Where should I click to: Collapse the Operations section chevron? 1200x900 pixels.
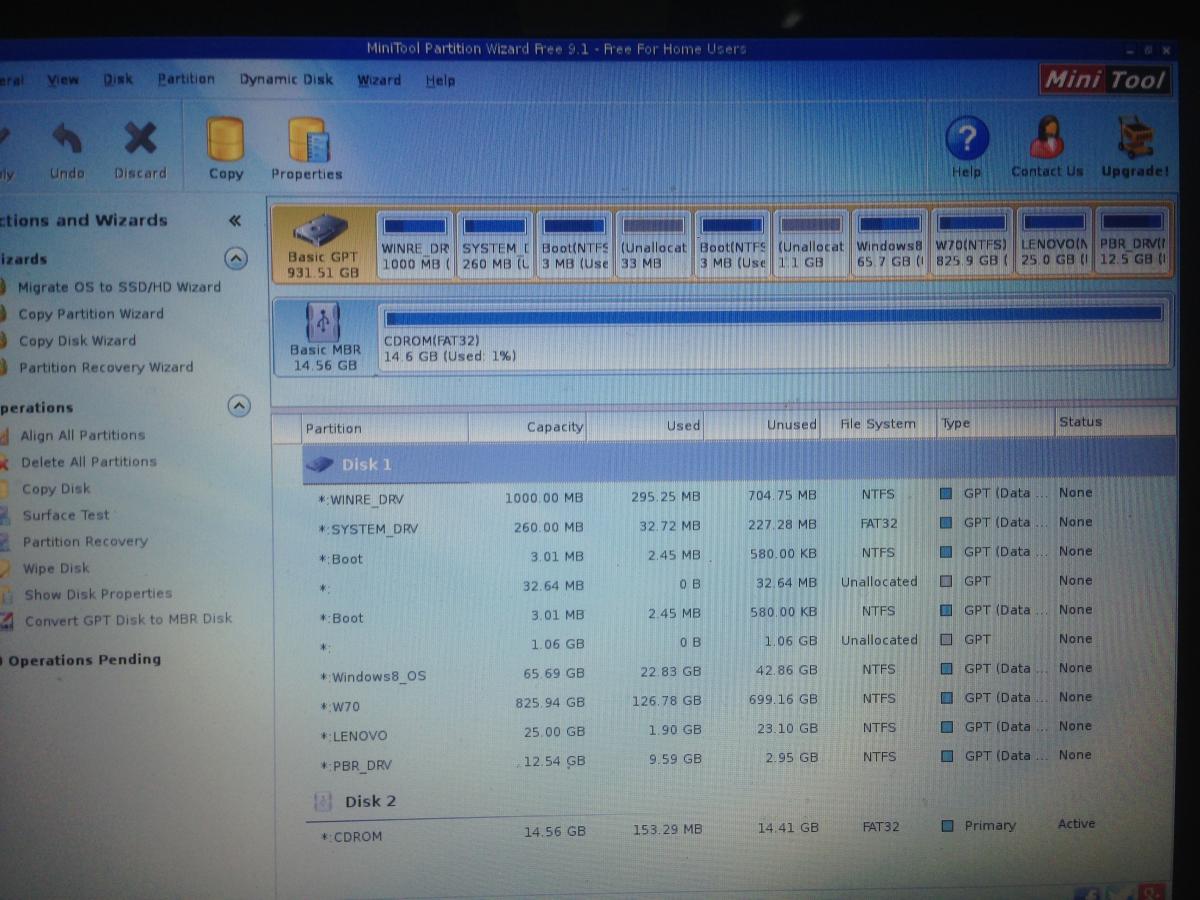coord(238,406)
